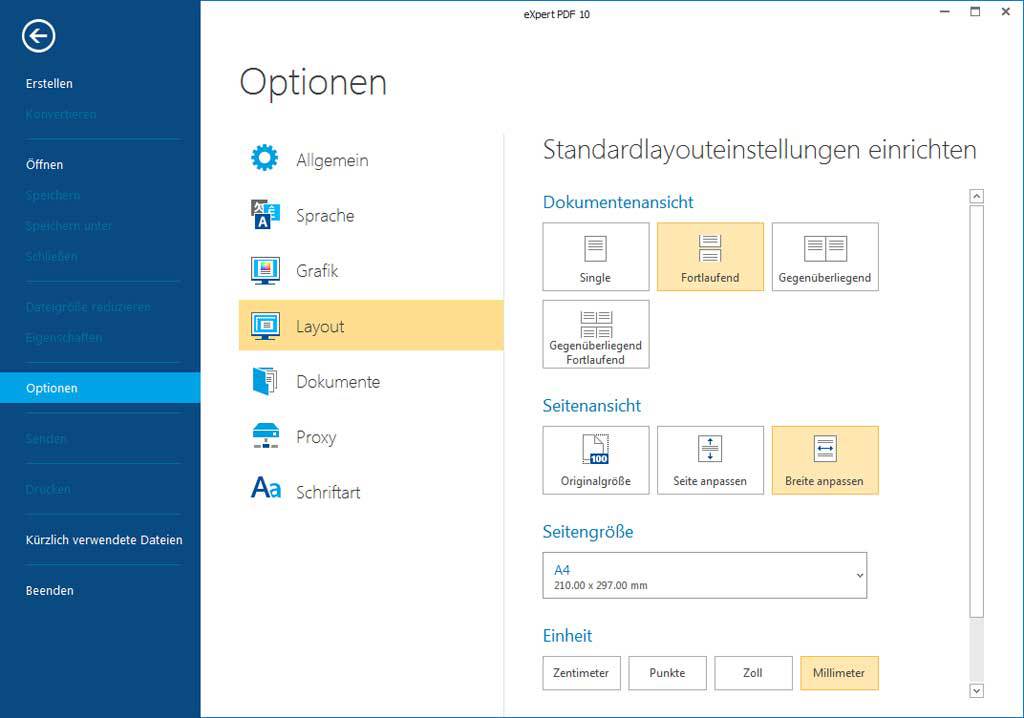The width and height of the screenshot is (1024, 718).
Task: Set page view to Originalgröße
Action: (595, 461)
